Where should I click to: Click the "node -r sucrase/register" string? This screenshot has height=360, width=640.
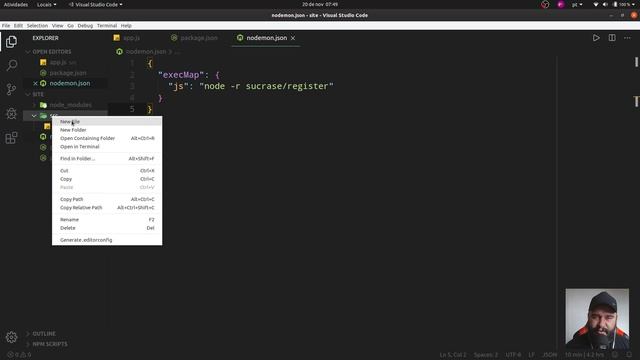tap(266, 86)
